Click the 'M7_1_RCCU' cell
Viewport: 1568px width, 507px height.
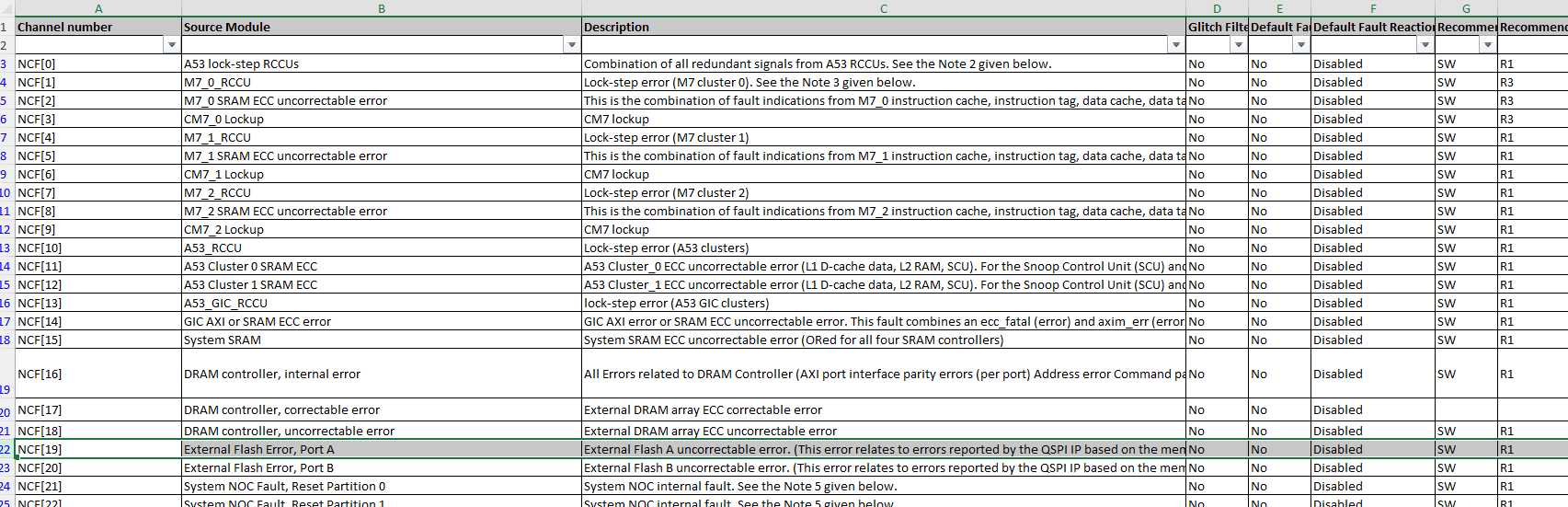pyautogui.click(x=382, y=137)
